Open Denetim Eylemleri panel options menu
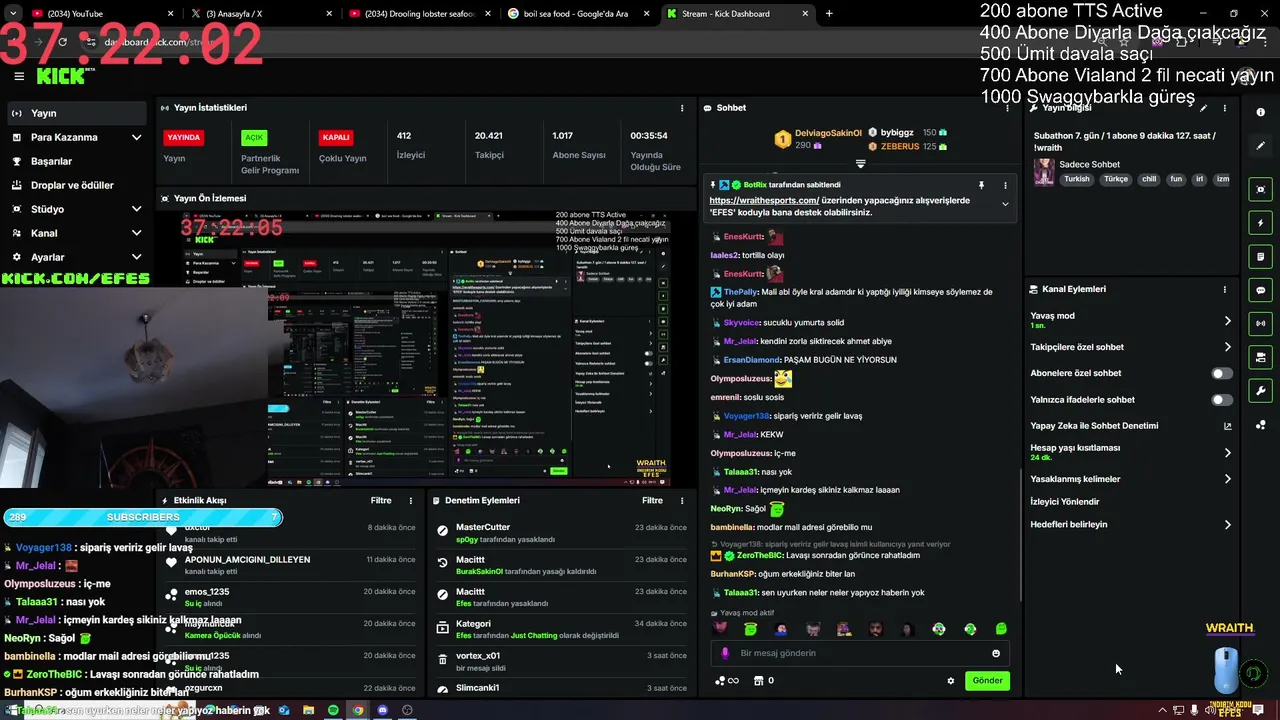The width and height of the screenshot is (1280, 720). pyautogui.click(x=682, y=500)
